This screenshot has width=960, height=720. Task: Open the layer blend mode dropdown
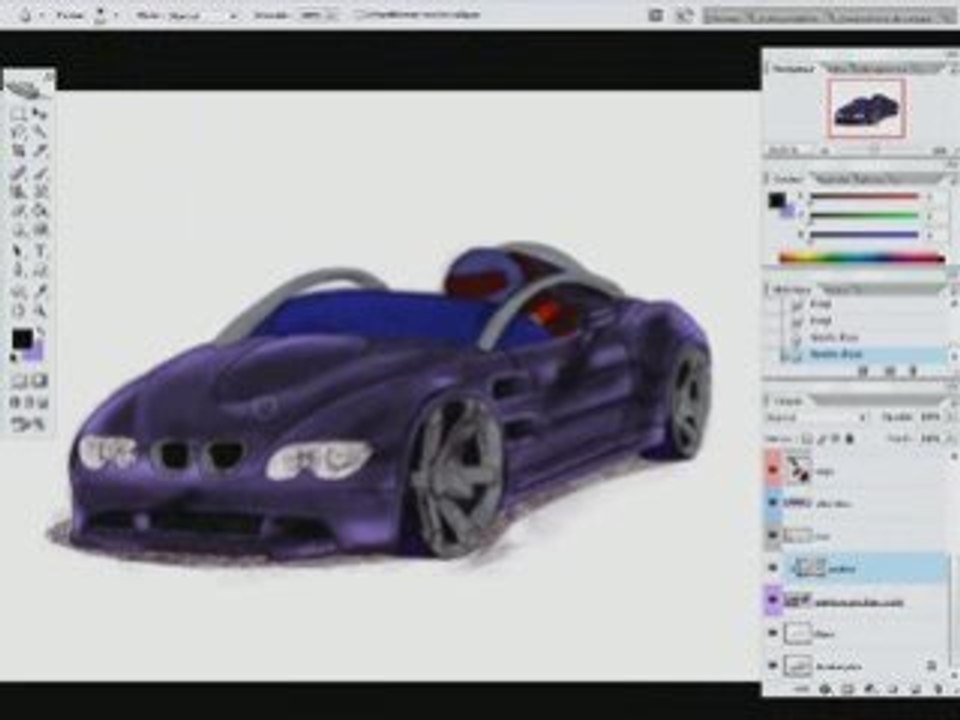pos(817,418)
